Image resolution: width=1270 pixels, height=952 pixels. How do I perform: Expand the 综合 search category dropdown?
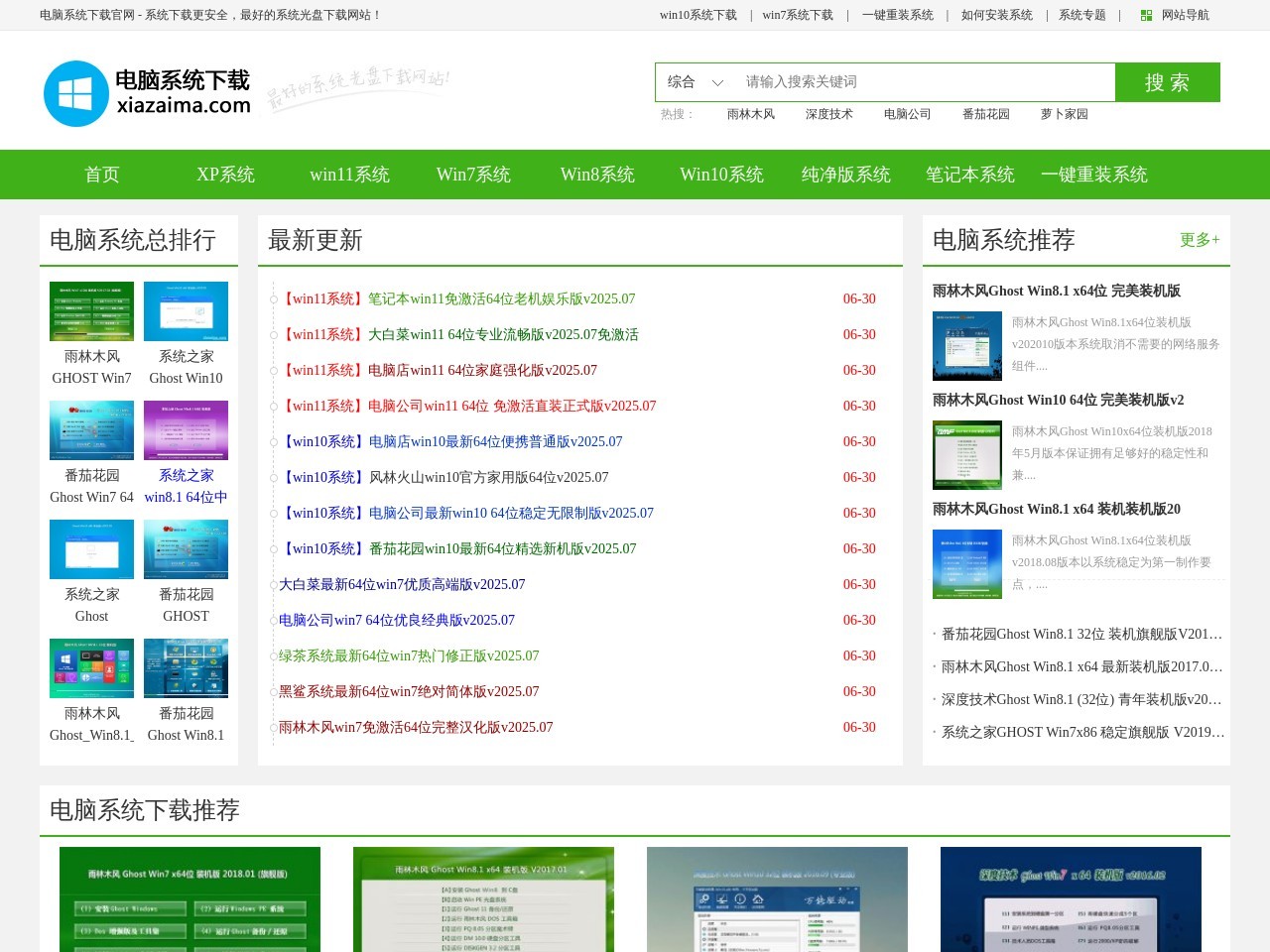696,82
